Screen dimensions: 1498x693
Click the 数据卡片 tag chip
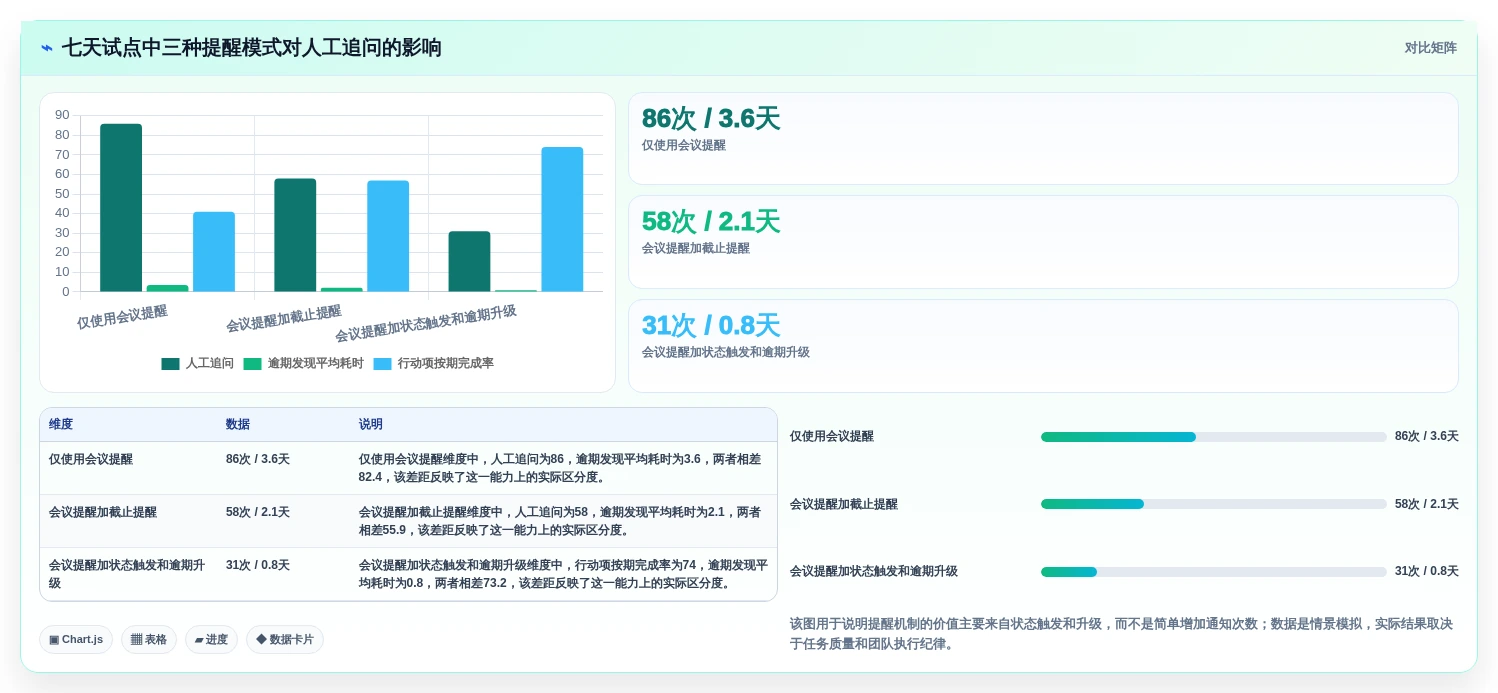tap(285, 640)
